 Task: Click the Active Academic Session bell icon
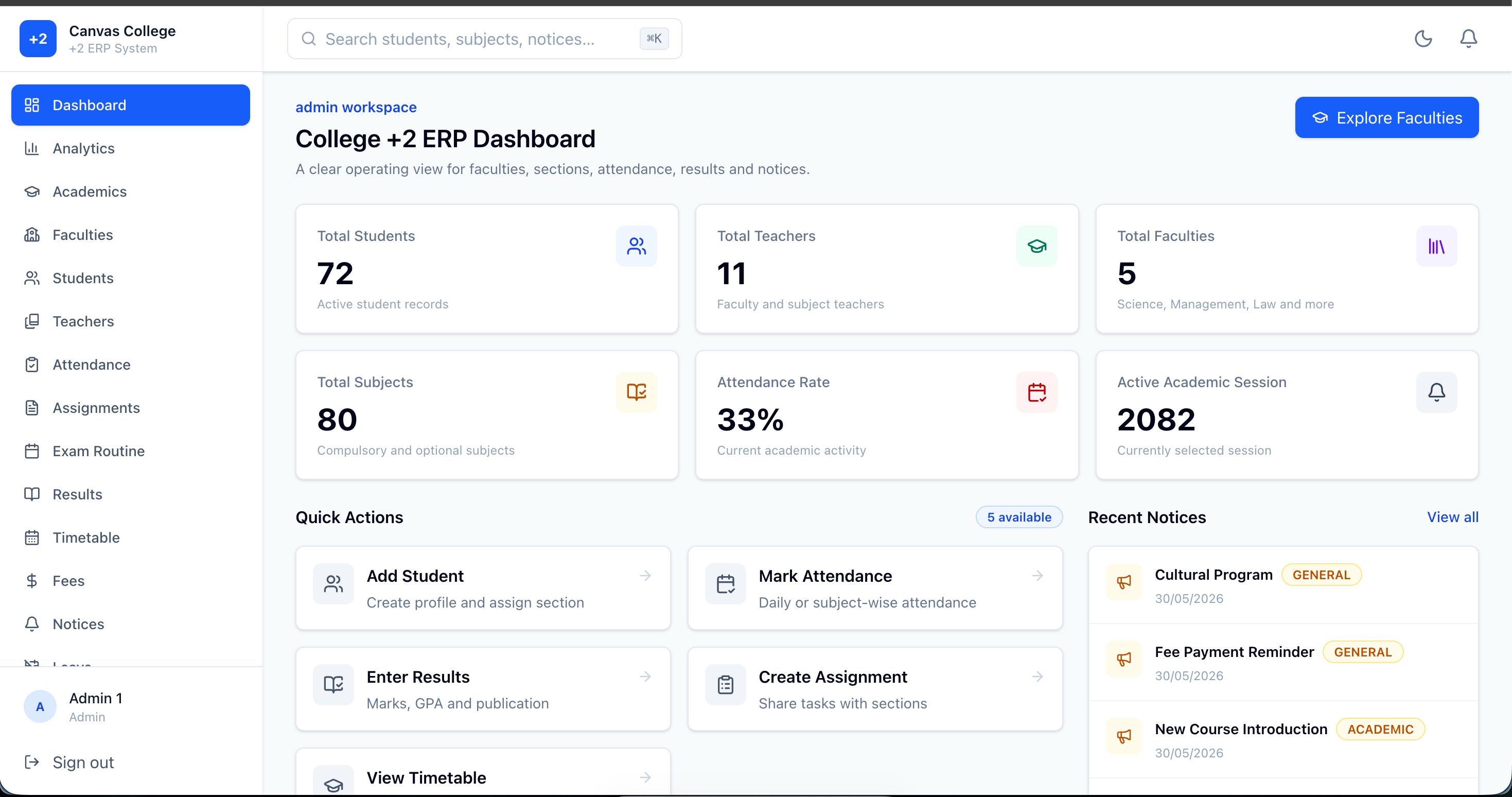coord(1436,392)
